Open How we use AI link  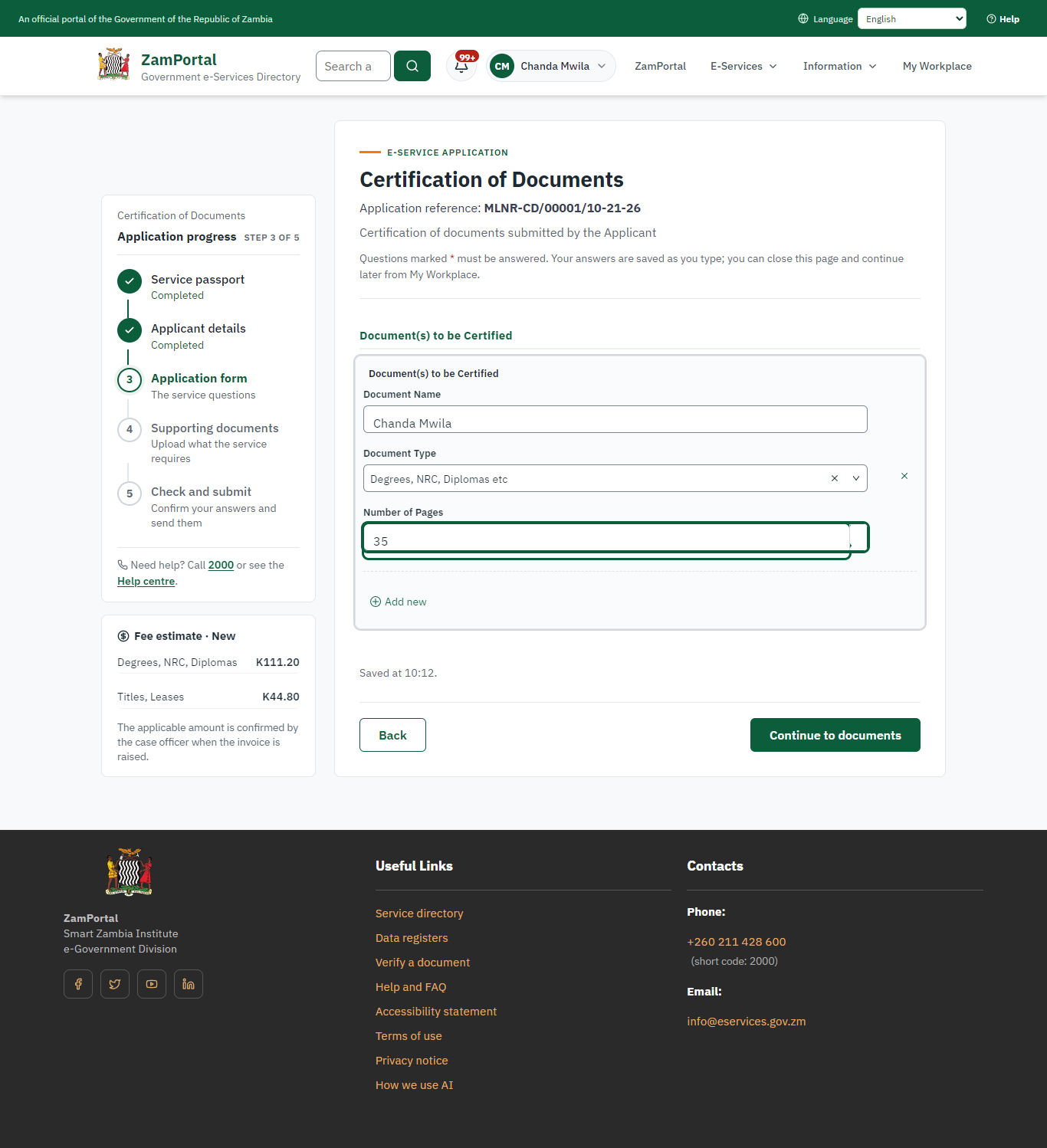(x=414, y=1085)
